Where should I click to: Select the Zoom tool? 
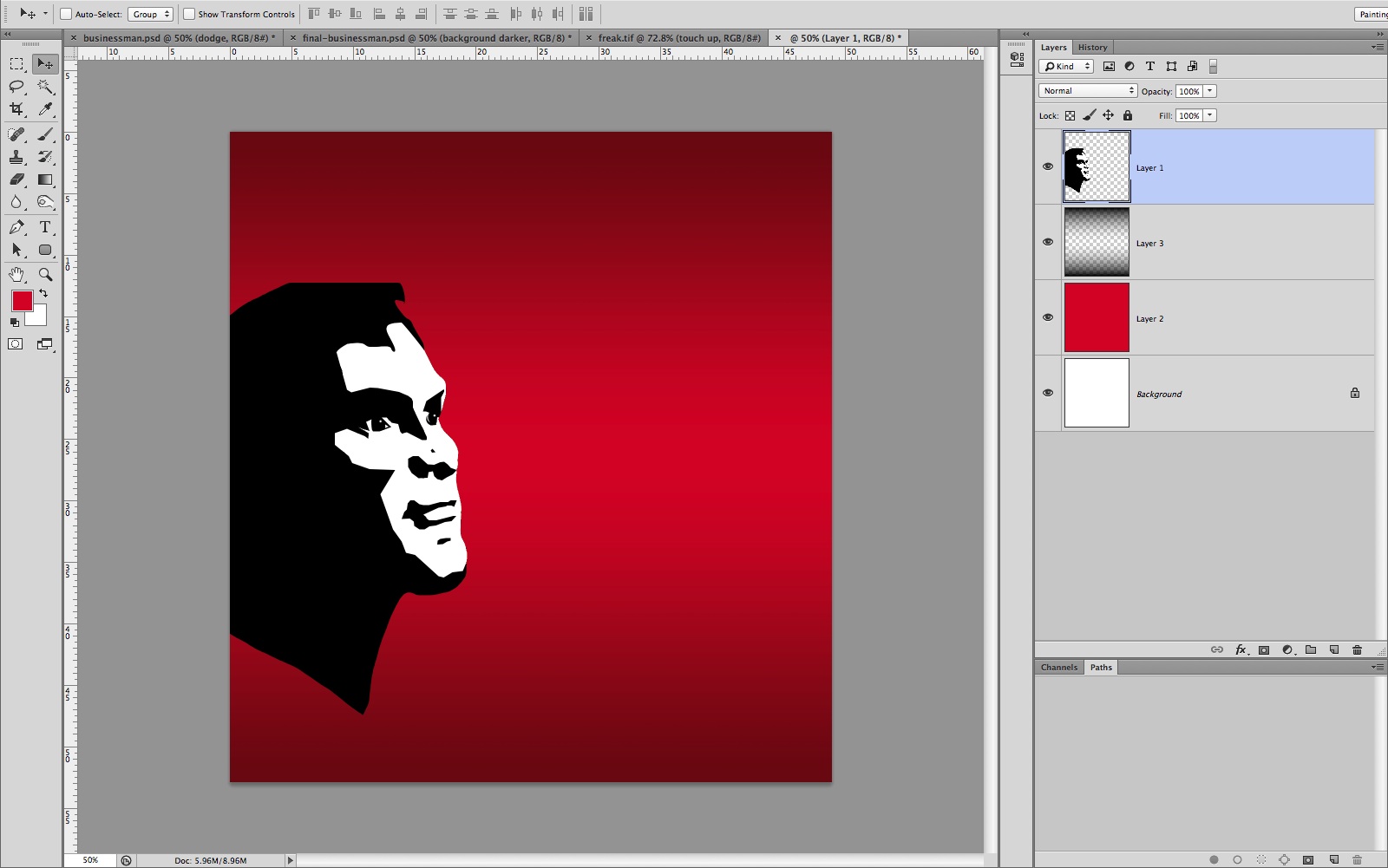click(x=45, y=274)
